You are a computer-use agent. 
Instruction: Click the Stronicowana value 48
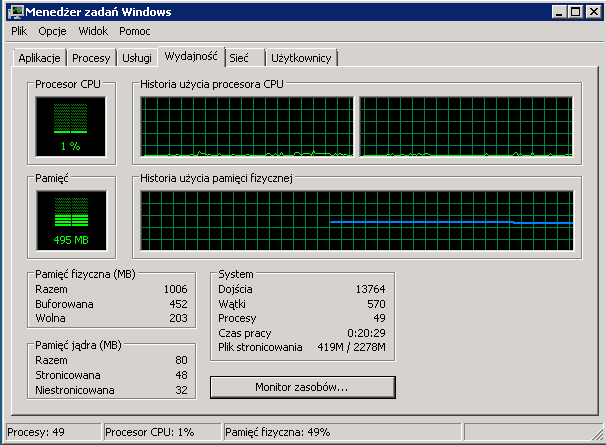[181, 375]
